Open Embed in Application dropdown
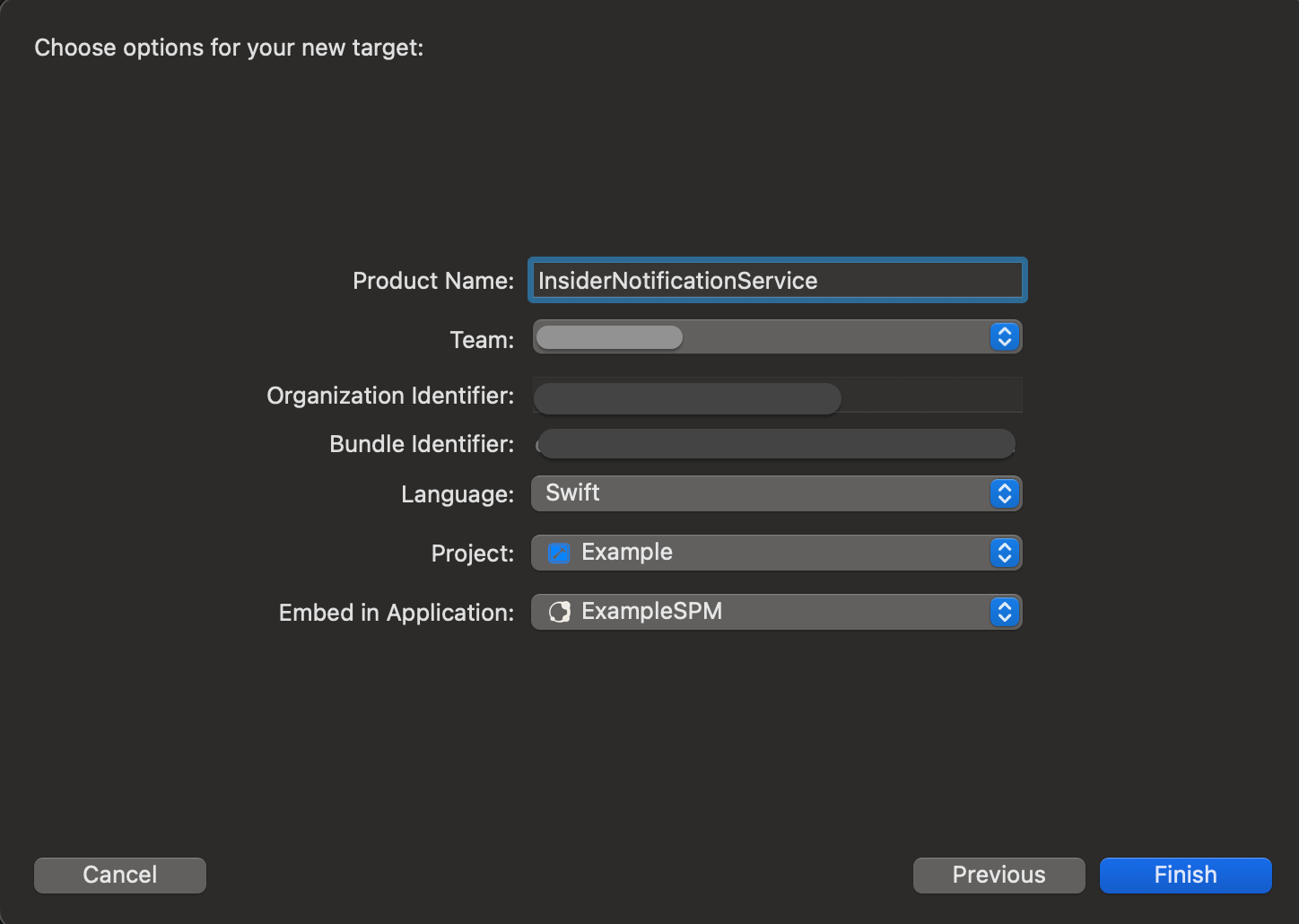The width and height of the screenshot is (1299, 924). [x=777, y=612]
